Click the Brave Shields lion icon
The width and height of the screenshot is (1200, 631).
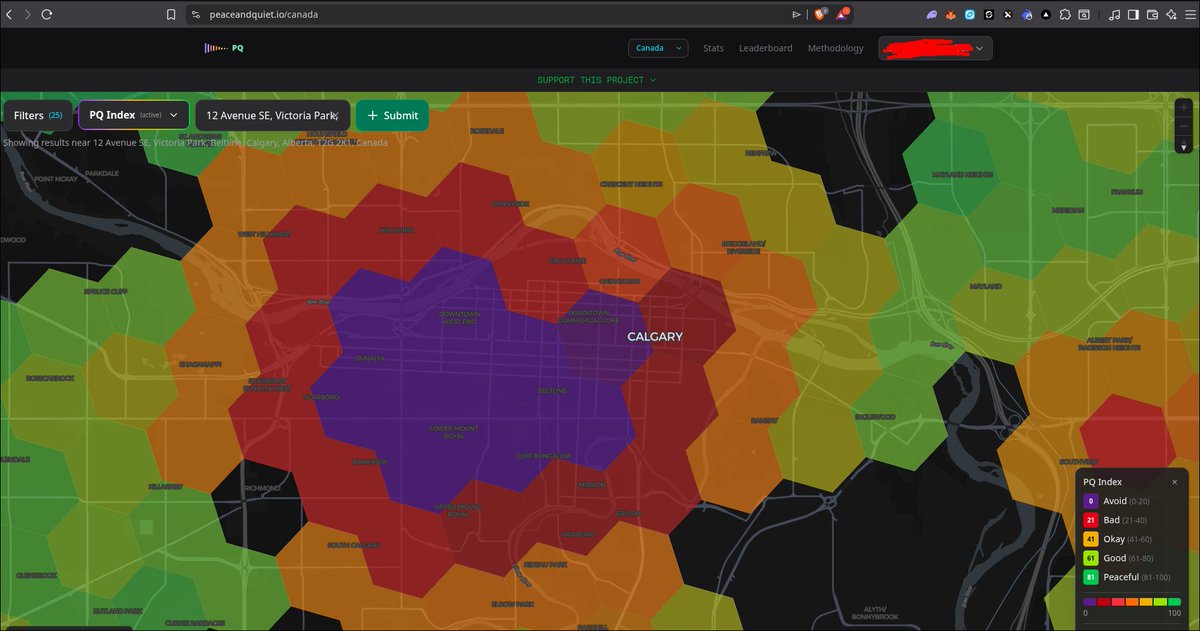[820, 14]
